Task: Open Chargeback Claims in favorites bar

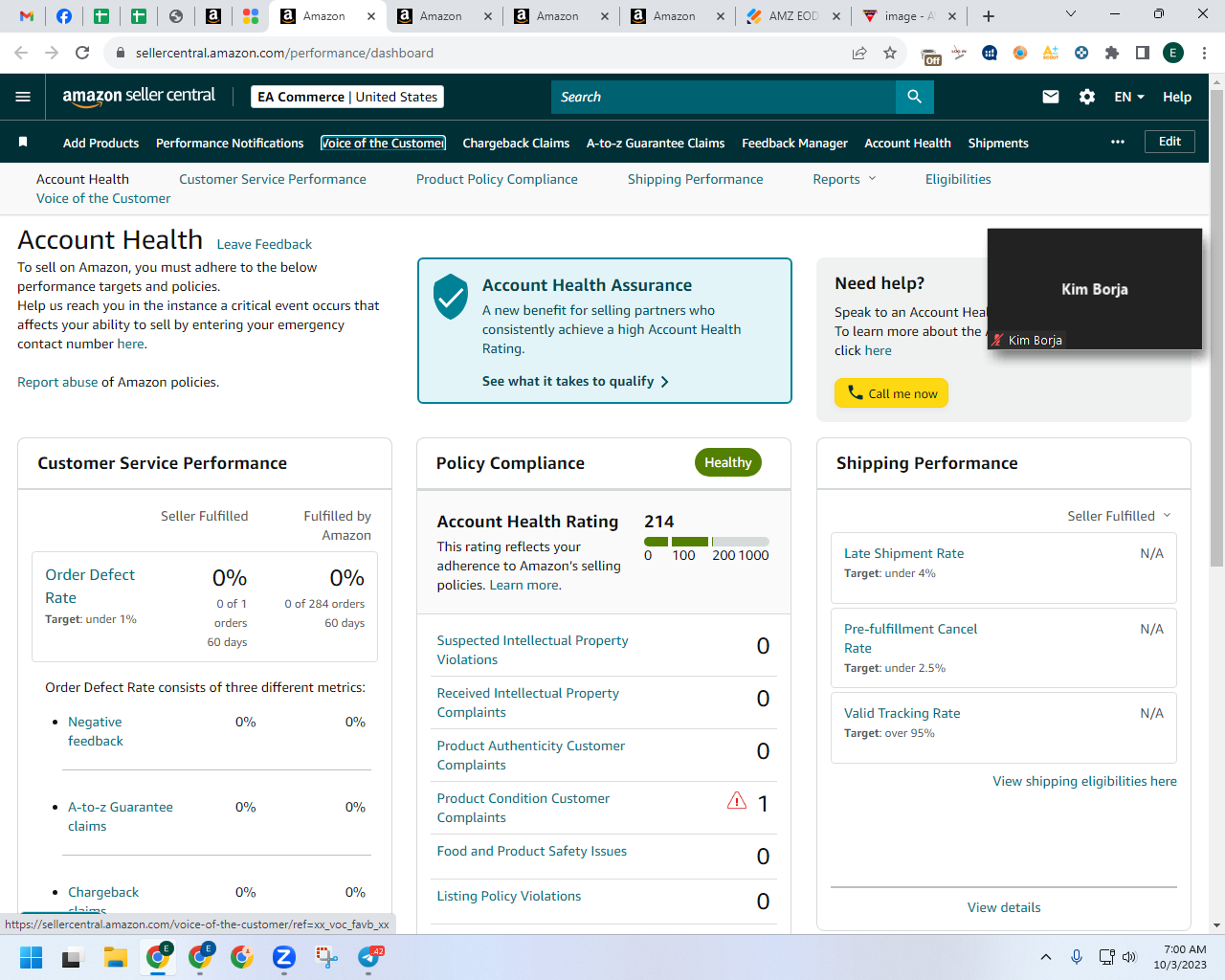Action: (516, 143)
